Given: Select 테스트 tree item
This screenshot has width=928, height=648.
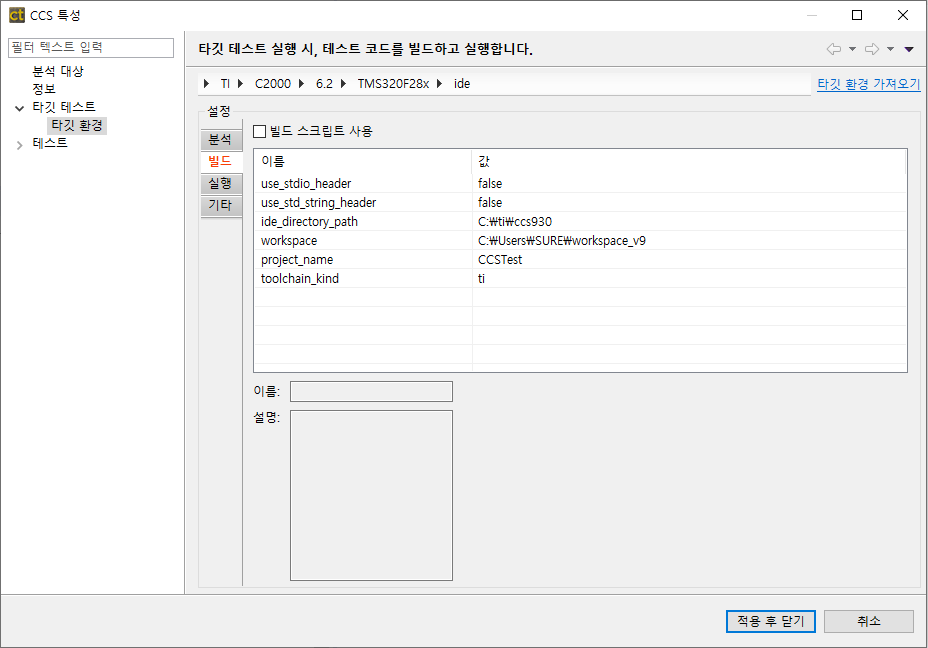Looking at the screenshot, I should click(x=50, y=143).
